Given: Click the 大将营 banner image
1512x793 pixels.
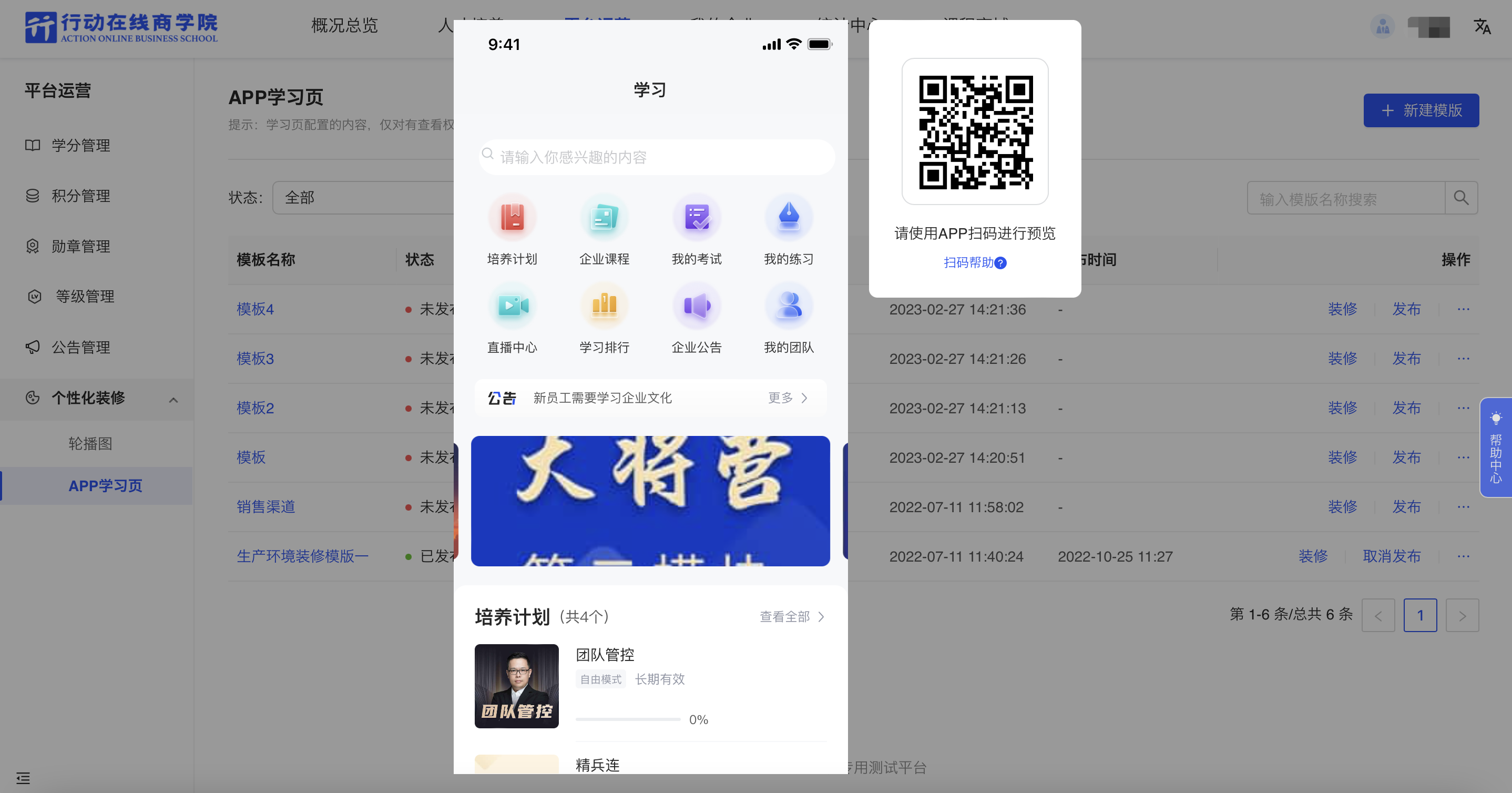Looking at the screenshot, I should (x=650, y=501).
